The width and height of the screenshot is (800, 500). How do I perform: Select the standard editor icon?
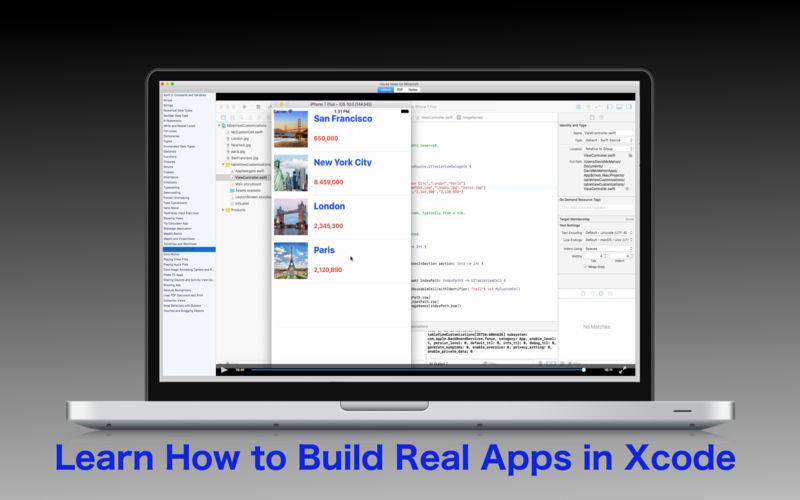[x=579, y=107]
